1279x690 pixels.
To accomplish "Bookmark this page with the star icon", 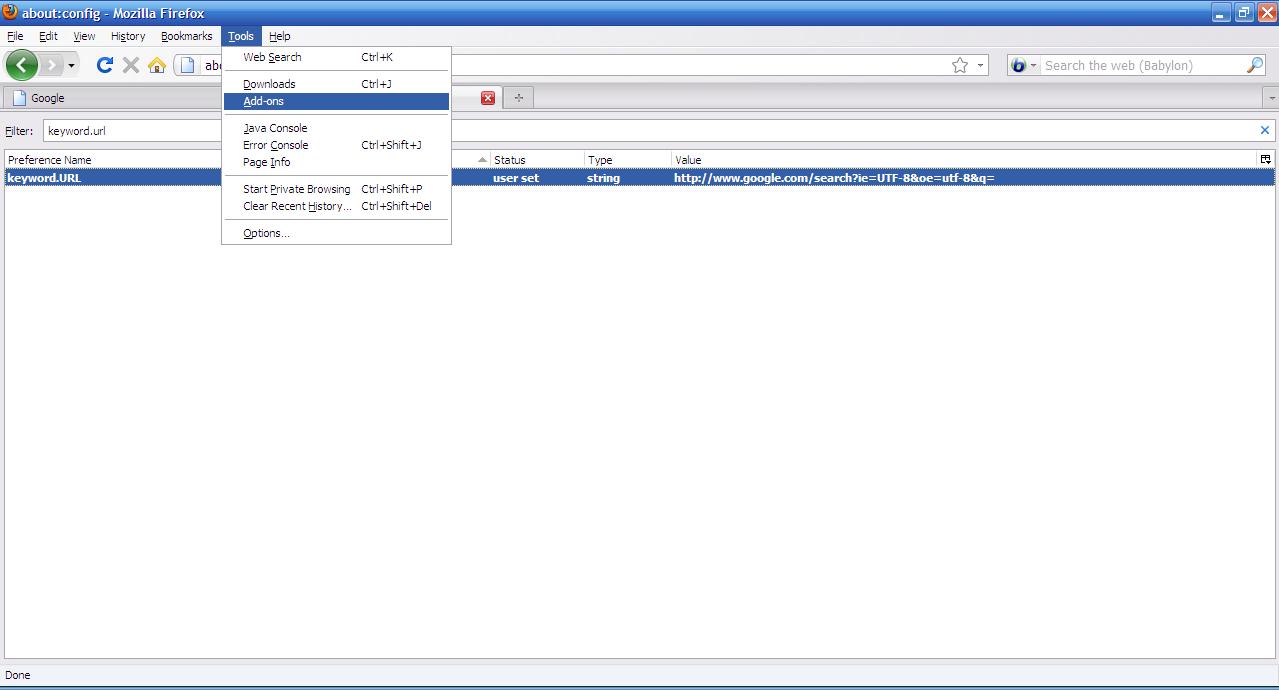I will click(x=960, y=65).
